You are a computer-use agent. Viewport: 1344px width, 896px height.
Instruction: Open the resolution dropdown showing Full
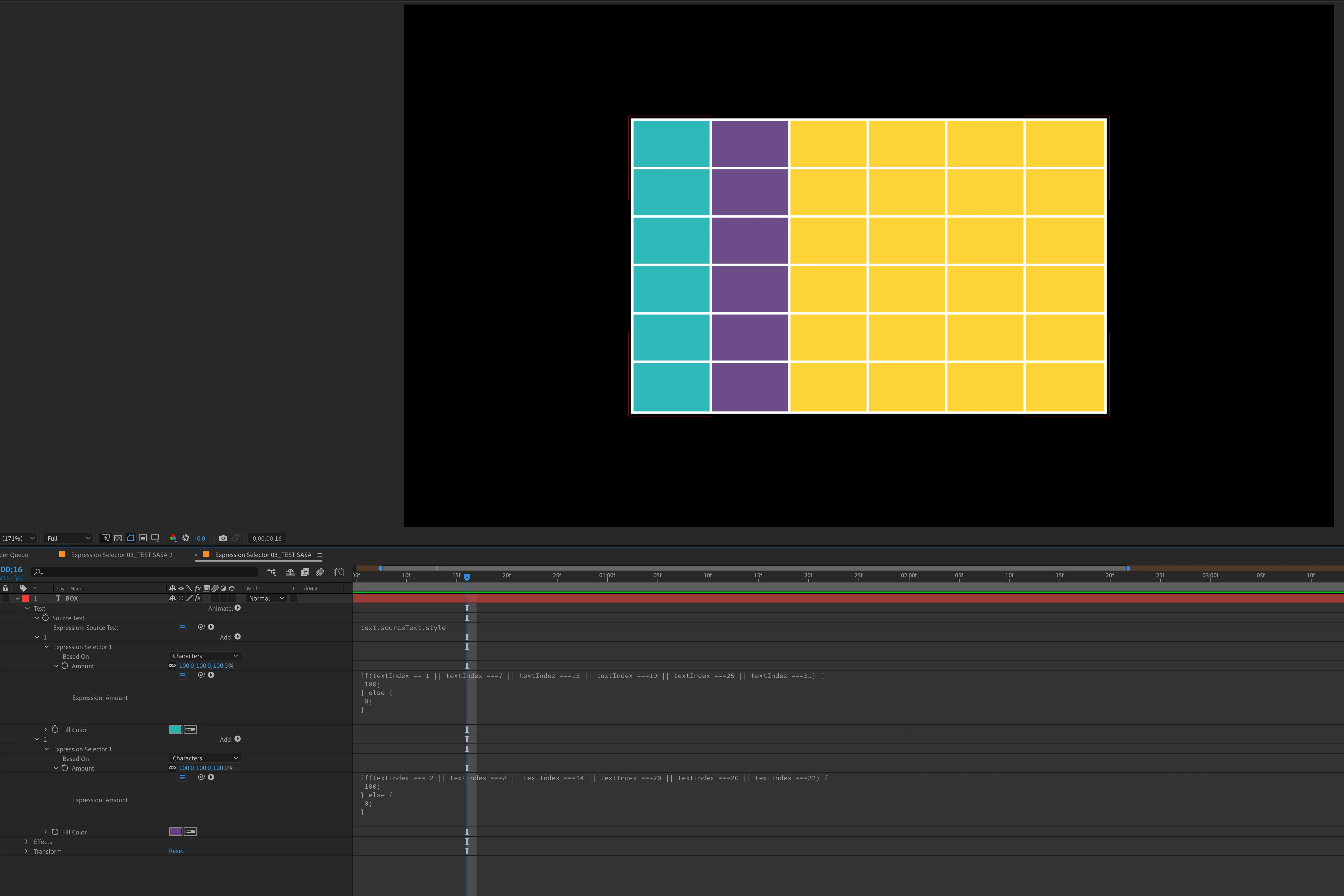pos(69,538)
